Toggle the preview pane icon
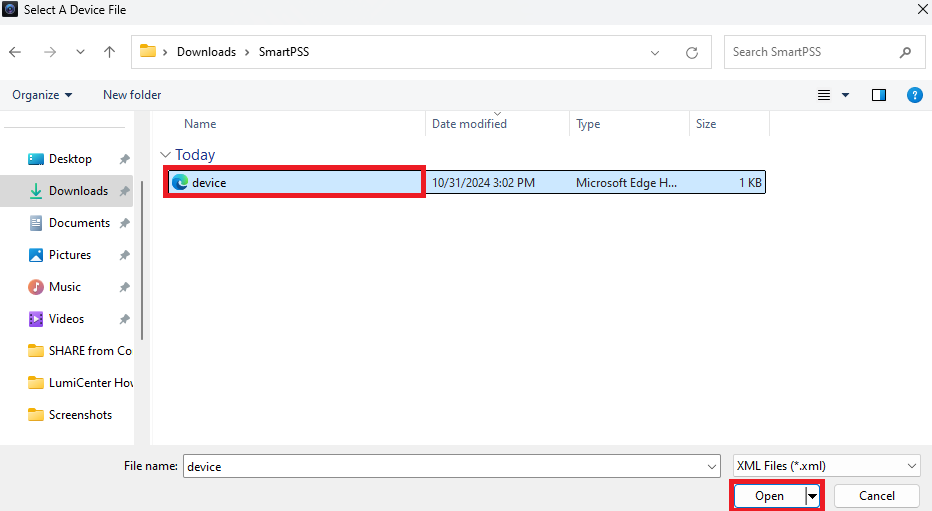The width and height of the screenshot is (932, 511). point(879,95)
